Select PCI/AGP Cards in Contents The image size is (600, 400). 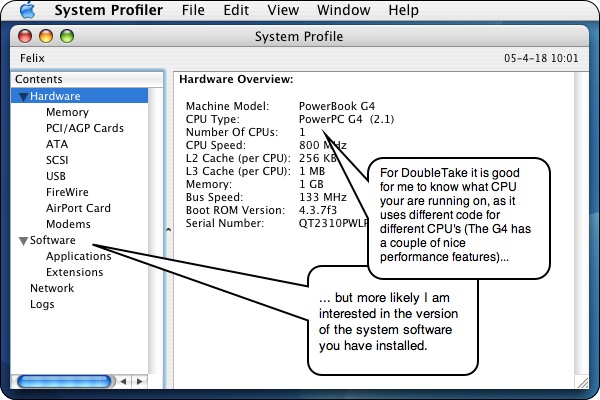85,128
